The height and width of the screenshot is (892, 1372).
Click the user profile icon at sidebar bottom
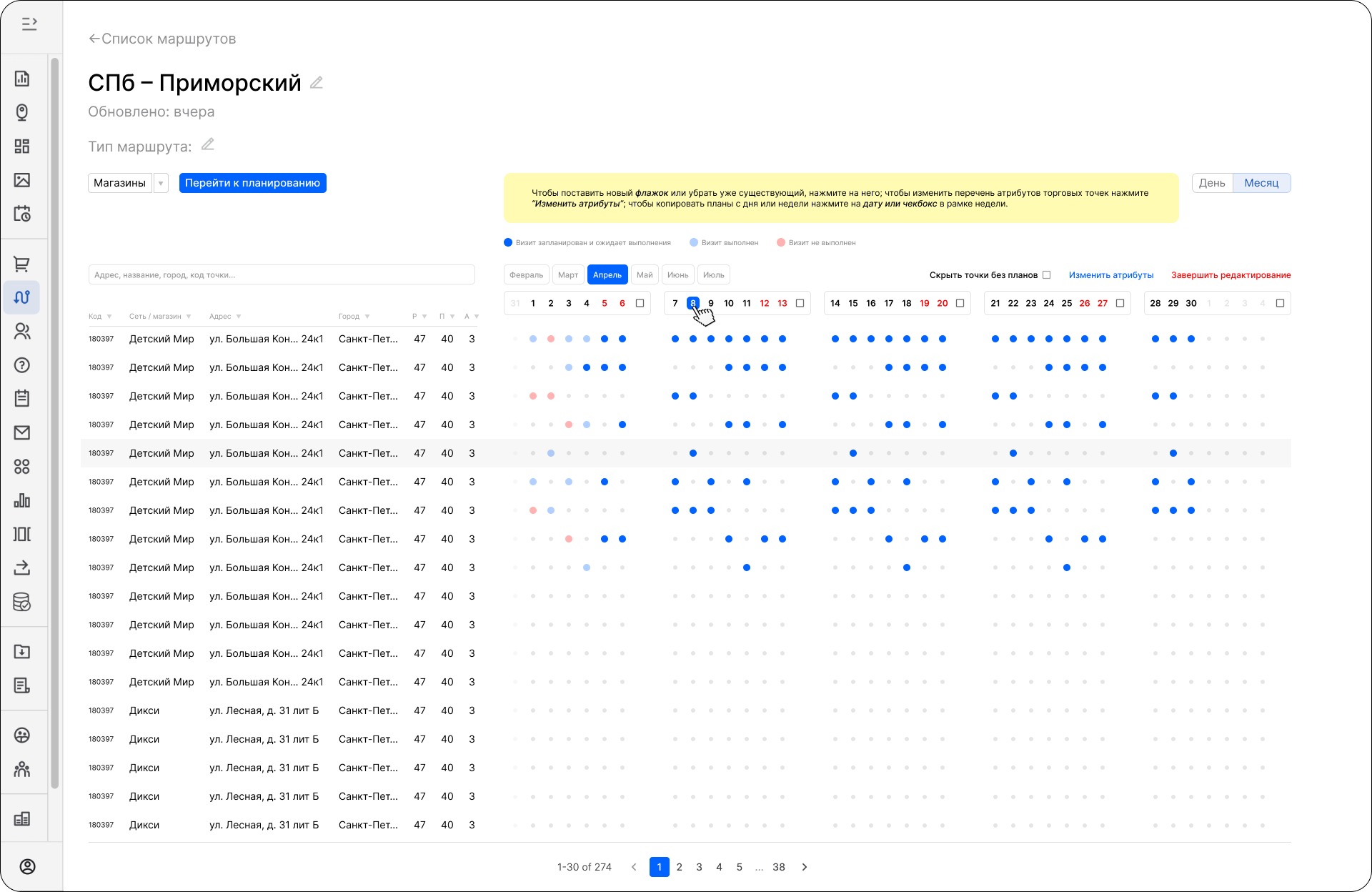[27, 866]
